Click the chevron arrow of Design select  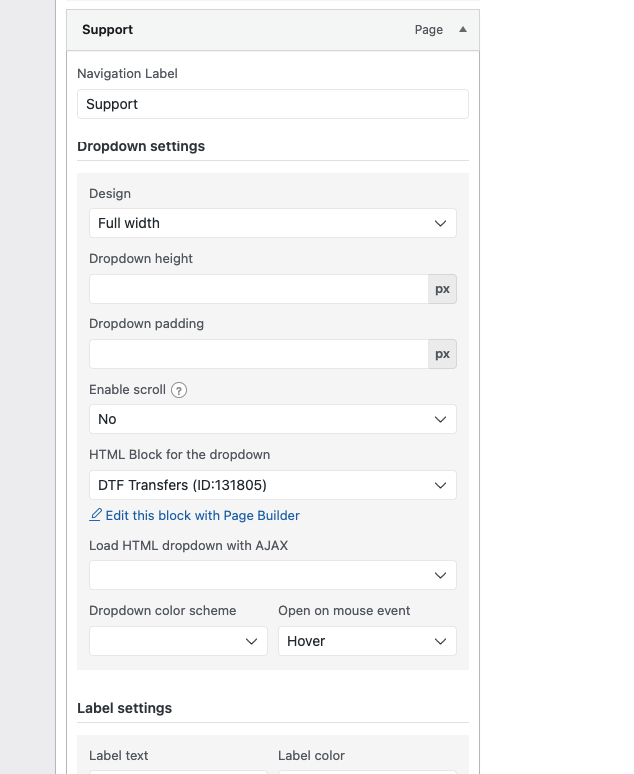(x=440, y=224)
